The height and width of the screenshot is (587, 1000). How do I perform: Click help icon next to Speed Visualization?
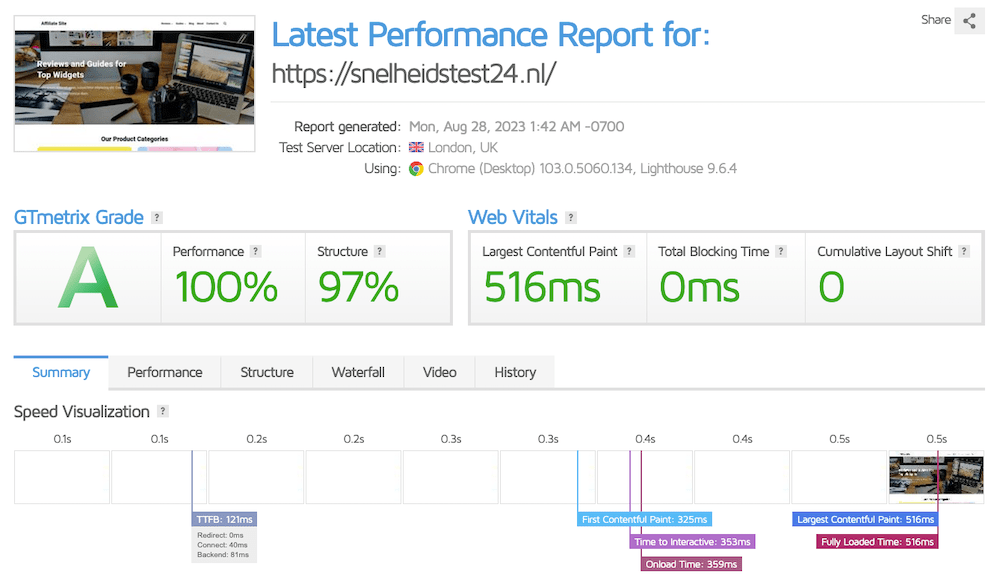pos(163,412)
